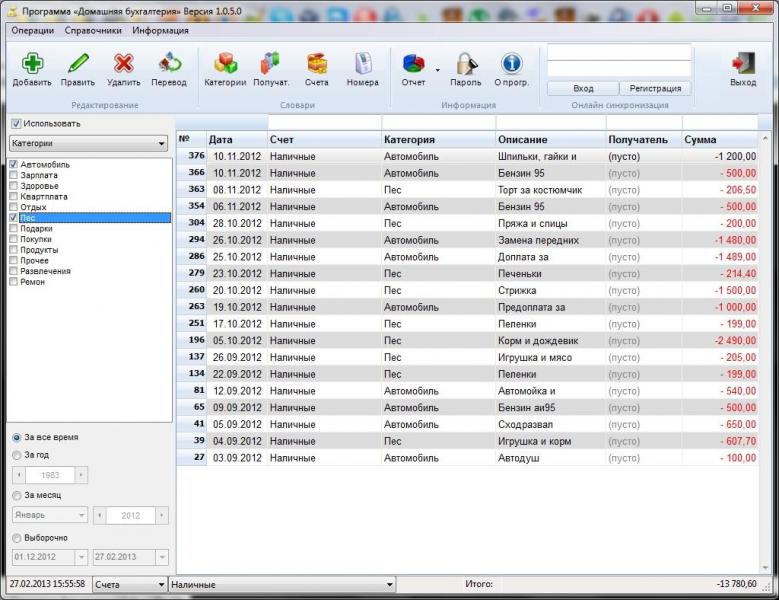This screenshot has width=779, height=600.
Task: Check the Подарки category checkbox
Action: [13, 228]
